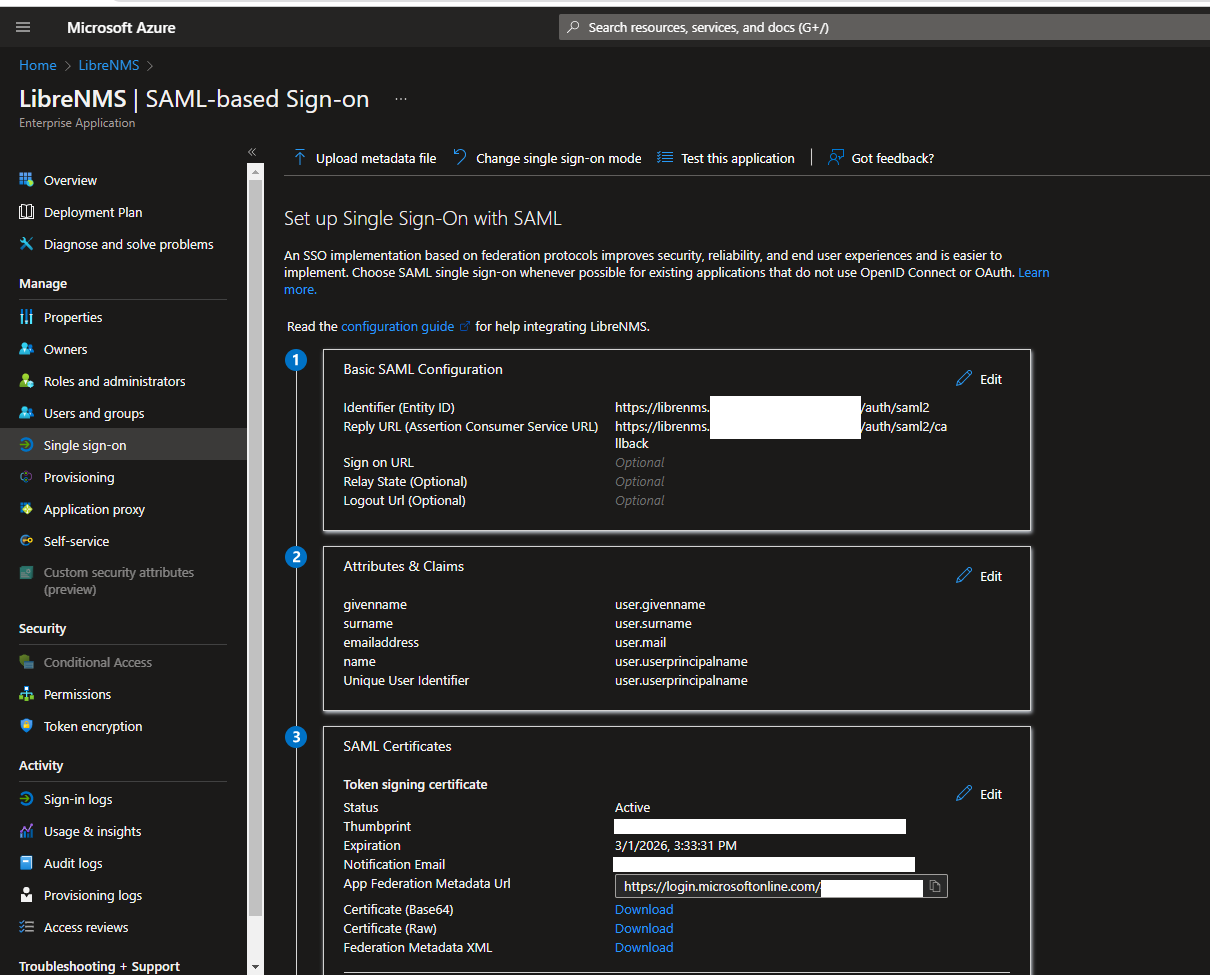This screenshot has height=975, width=1210.
Task: Edit the SAML Certificates section
Action: 979,794
